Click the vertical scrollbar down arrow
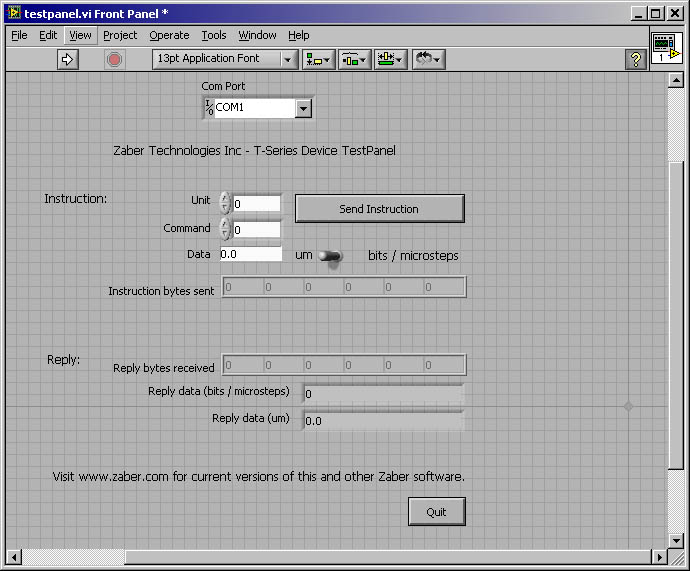Image resolution: width=690 pixels, height=571 pixels. (675, 540)
